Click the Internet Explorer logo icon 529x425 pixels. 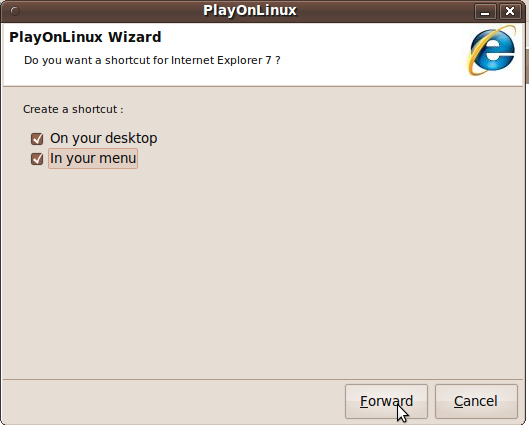(x=492, y=51)
